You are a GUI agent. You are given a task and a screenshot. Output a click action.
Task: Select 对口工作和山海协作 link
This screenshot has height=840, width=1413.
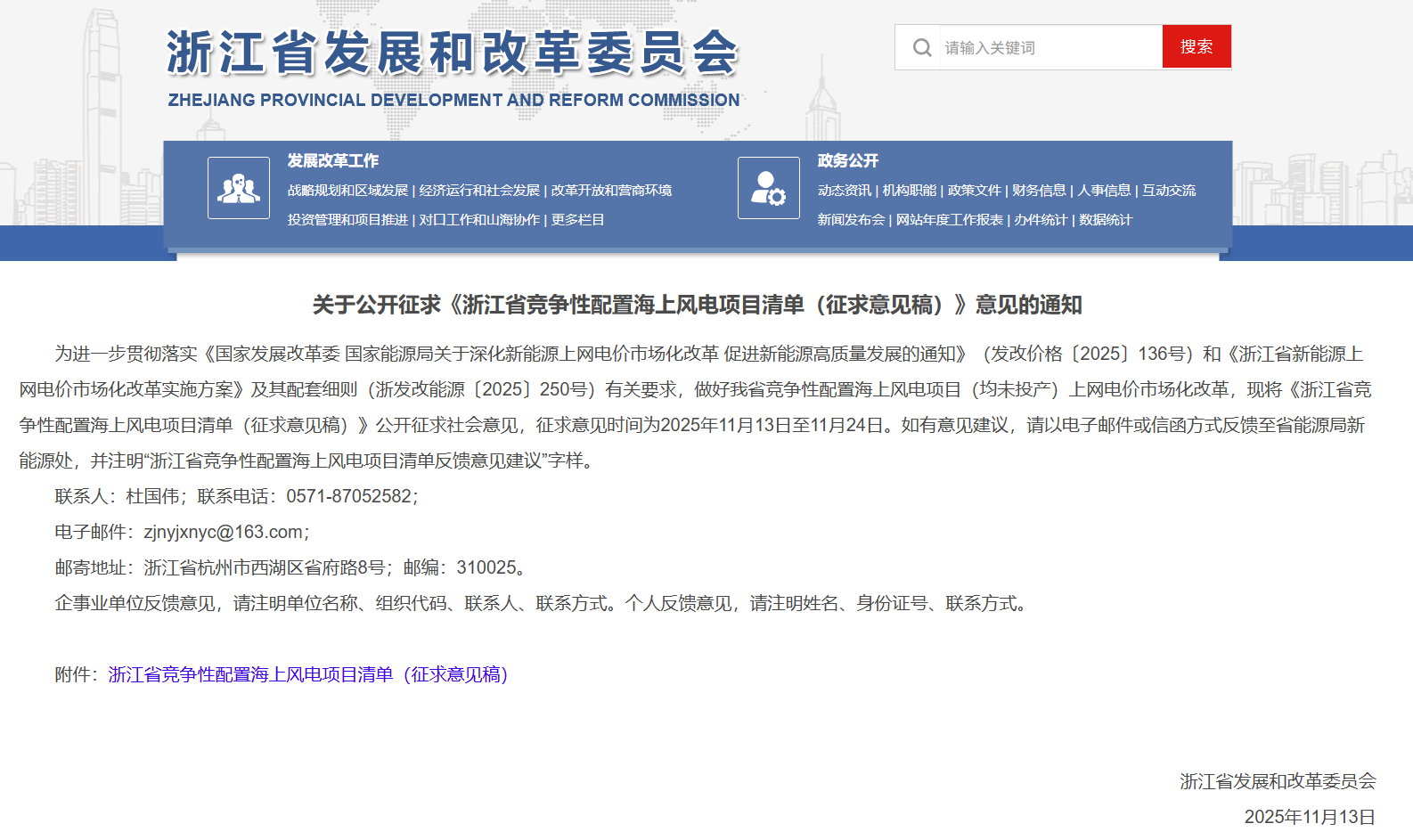pos(479,220)
